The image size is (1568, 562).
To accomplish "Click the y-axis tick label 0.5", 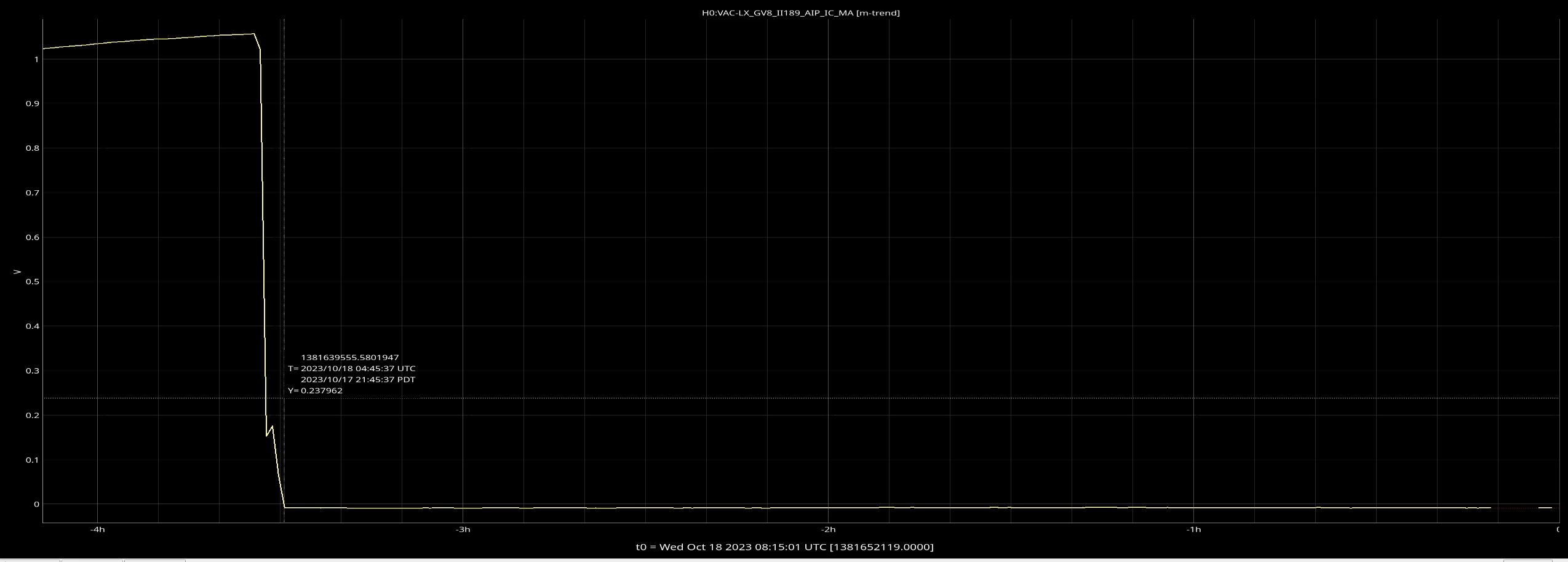I will tap(32, 282).
